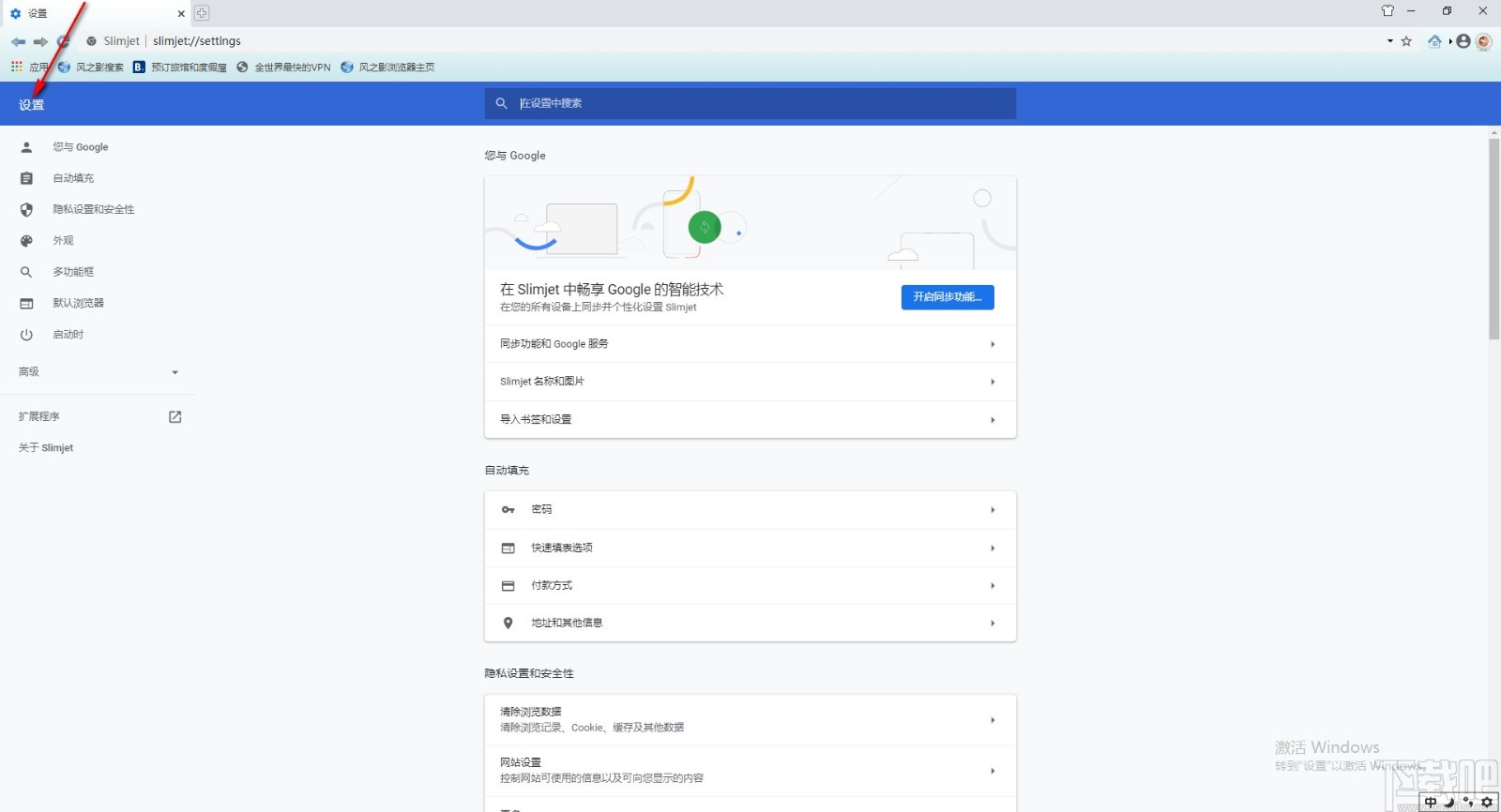Open the 付款方式 row arrow

[993, 585]
